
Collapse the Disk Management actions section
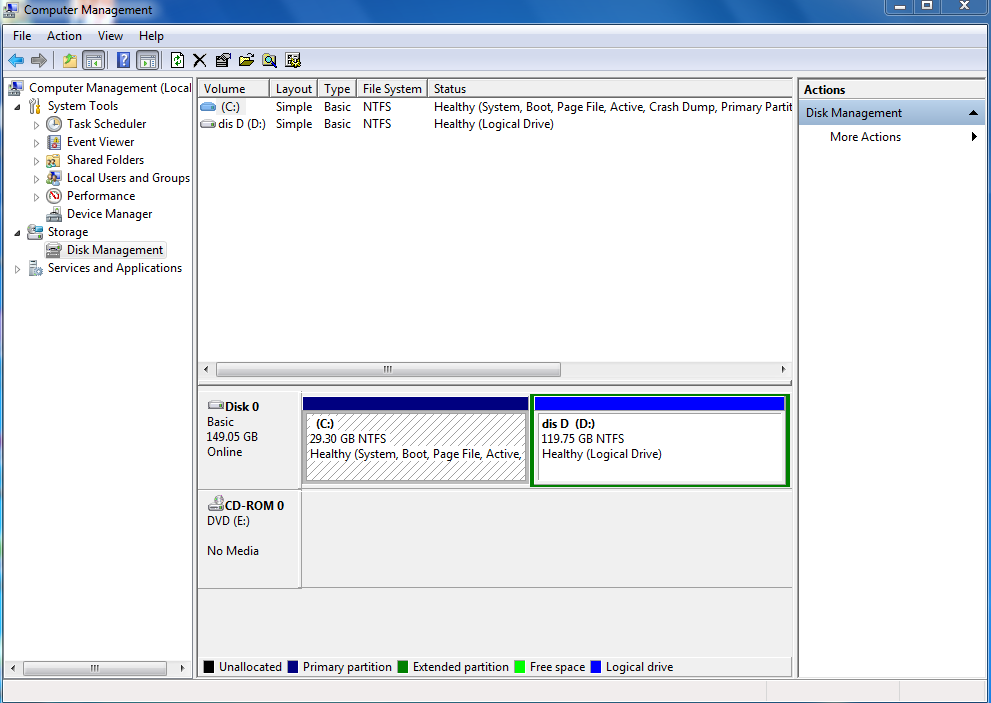(x=973, y=113)
